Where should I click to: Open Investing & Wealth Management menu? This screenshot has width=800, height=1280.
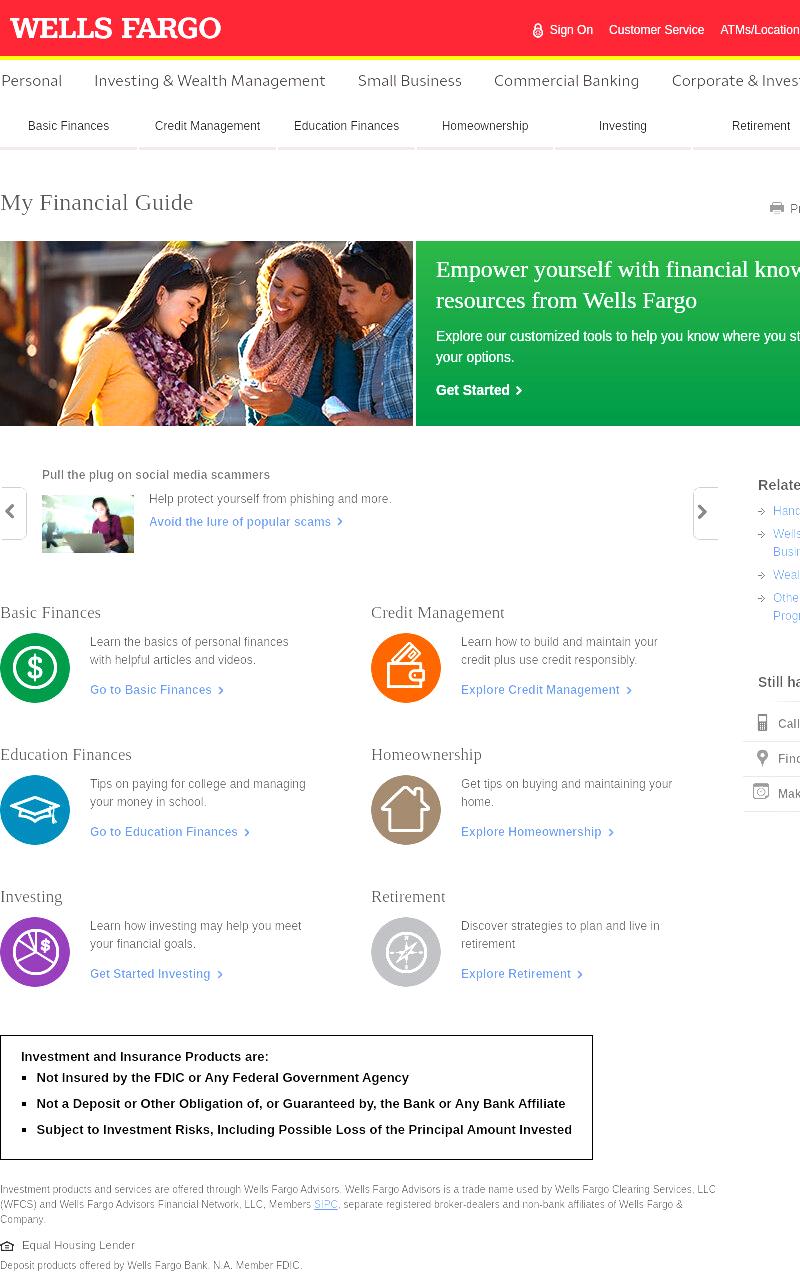click(210, 81)
